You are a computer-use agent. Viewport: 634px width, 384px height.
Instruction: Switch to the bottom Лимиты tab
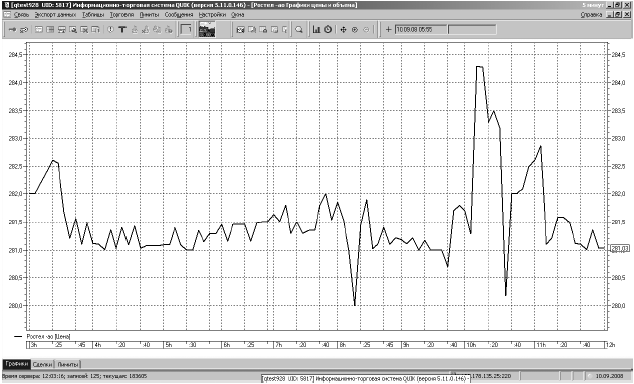point(68,364)
